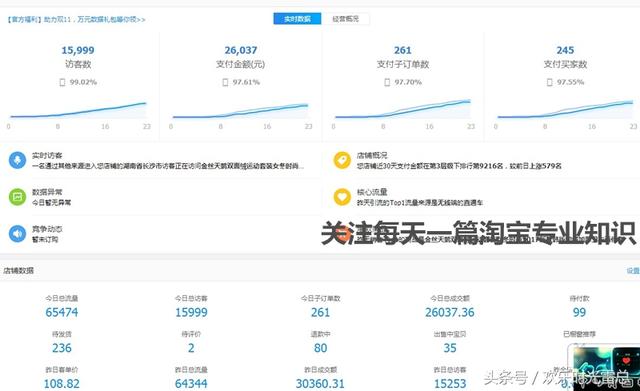This screenshot has width=640, height=391.
Task: Click the 支付金额(元) value 26,037
Action: (x=240, y=50)
